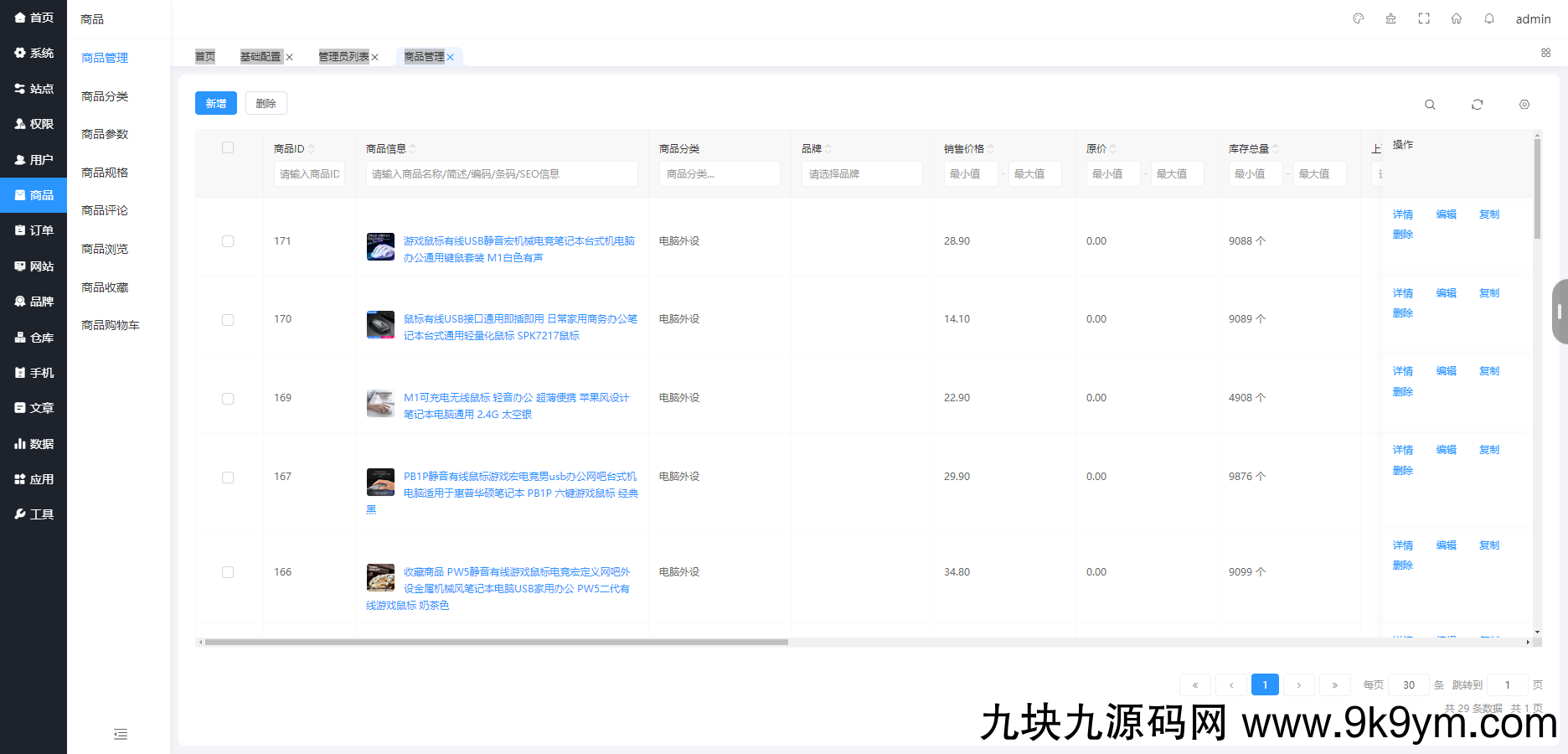Image resolution: width=1568 pixels, height=754 pixels.
Task: Switch to the 管理员列表 tab
Action: pyautogui.click(x=342, y=56)
